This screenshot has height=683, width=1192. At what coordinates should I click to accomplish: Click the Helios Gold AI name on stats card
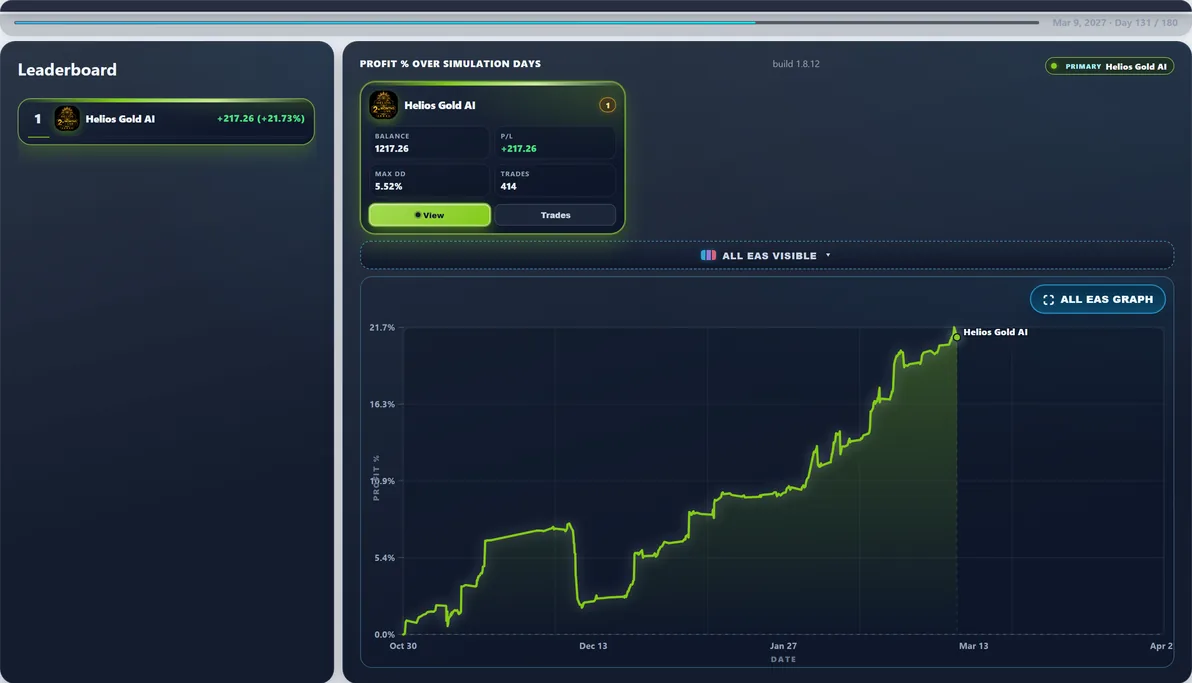tap(439, 105)
